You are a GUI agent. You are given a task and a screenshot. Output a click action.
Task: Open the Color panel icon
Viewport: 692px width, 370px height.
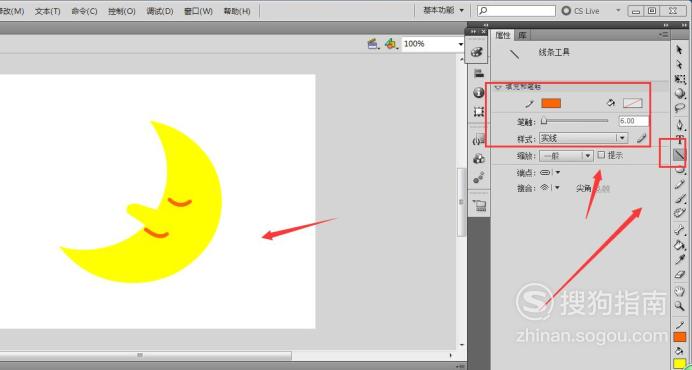point(478,52)
